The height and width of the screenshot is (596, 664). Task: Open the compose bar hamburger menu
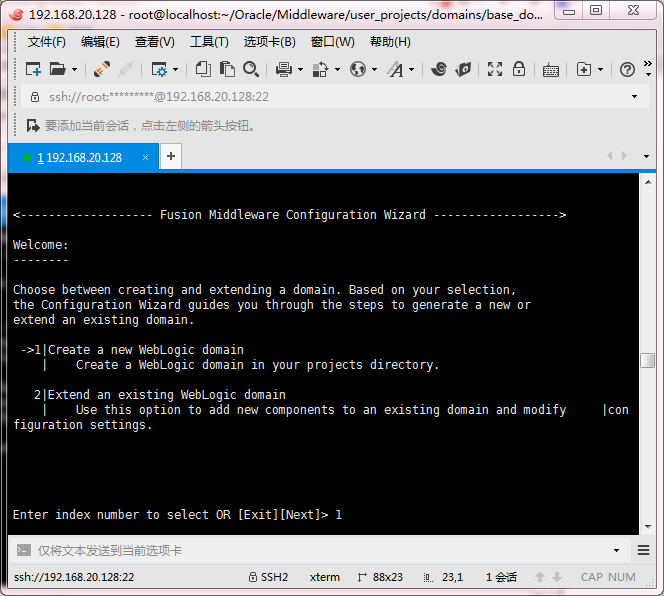(643, 550)
